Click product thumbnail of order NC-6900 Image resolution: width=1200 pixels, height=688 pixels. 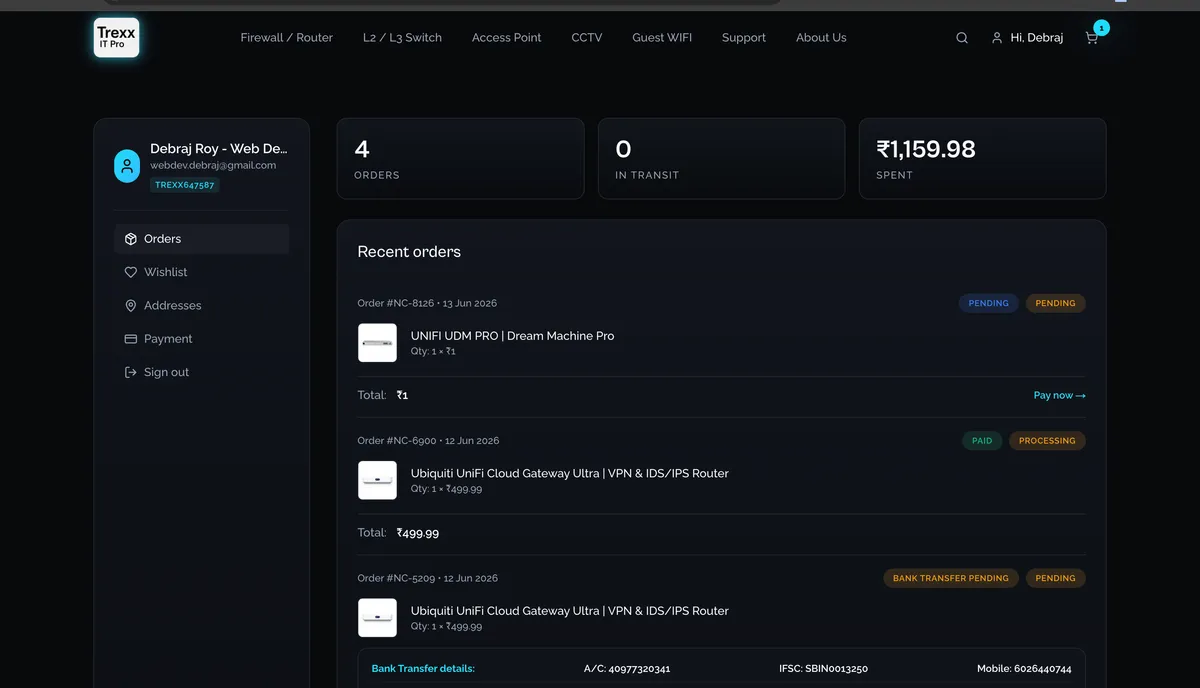[378, 480]
